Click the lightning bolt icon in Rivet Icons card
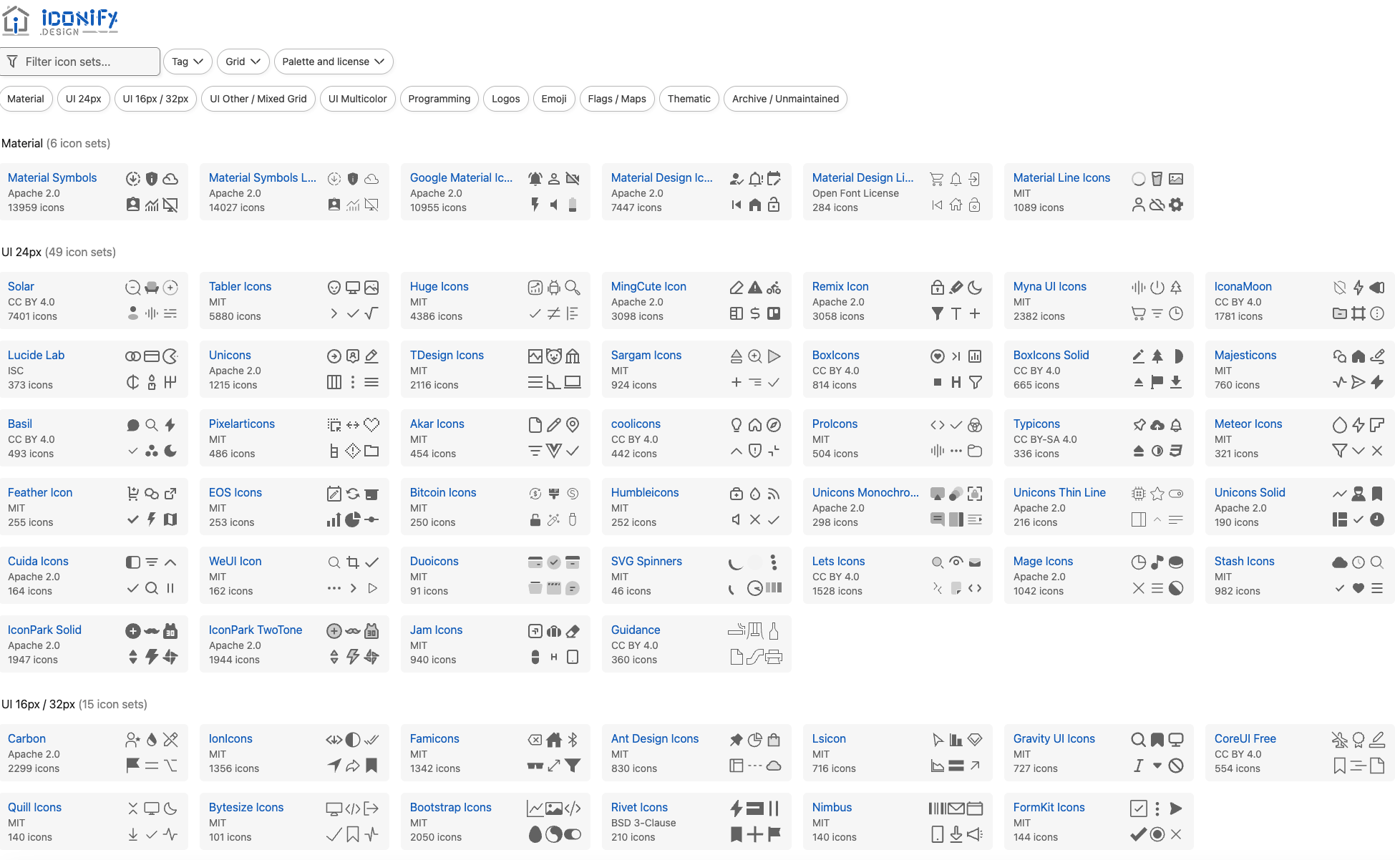 737,808
